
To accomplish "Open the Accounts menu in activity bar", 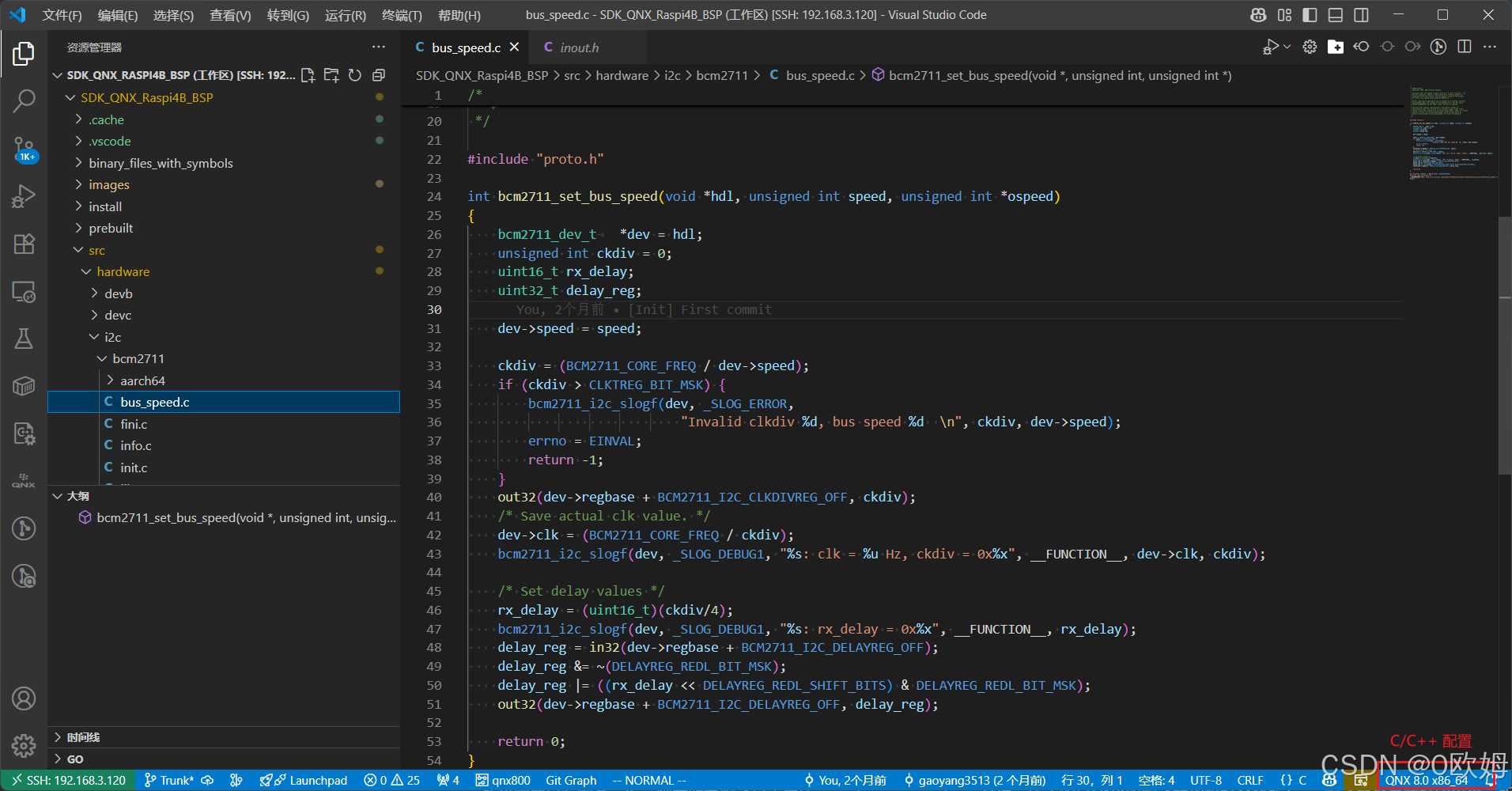I will click(24, 698).
